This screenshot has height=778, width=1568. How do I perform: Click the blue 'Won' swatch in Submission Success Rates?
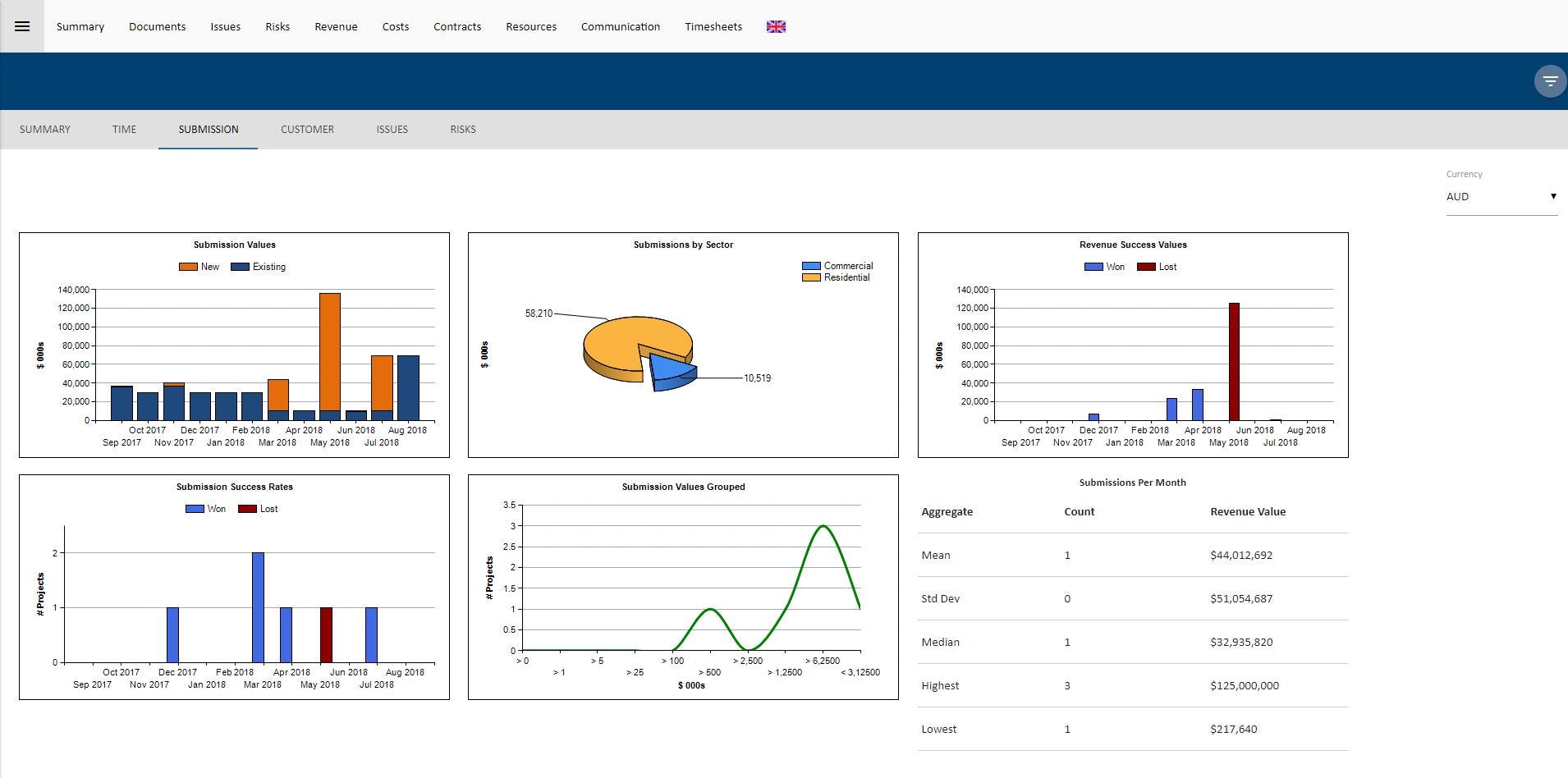pyautogui.click(x=195, y=508)
